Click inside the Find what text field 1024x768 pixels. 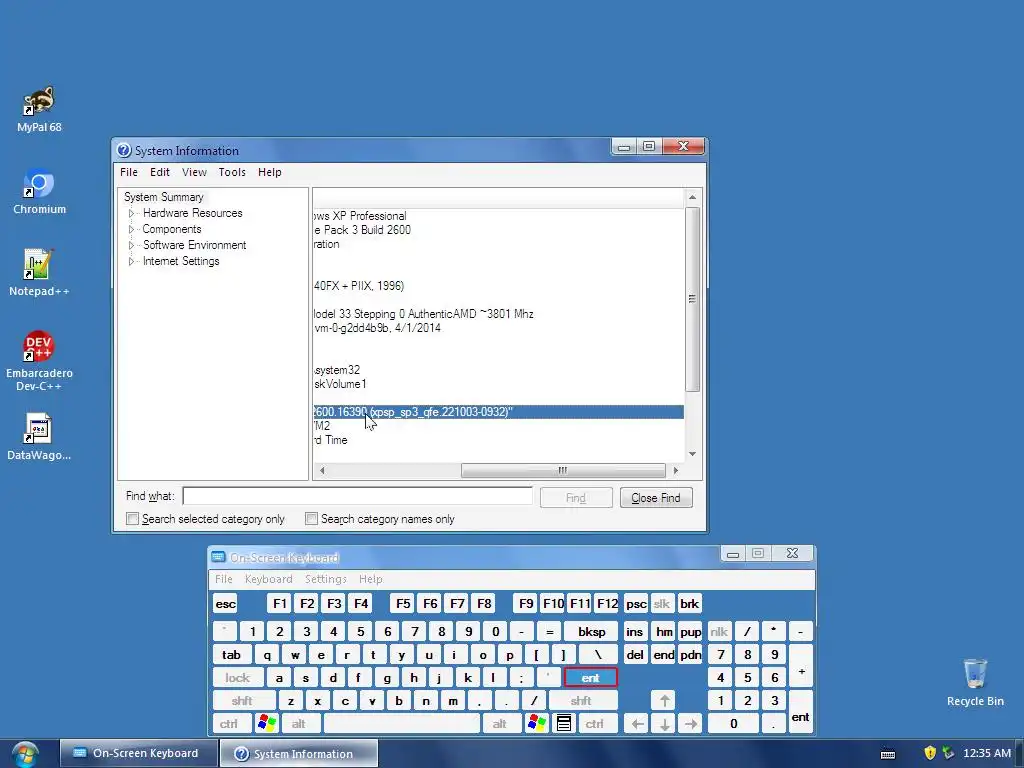(x=357, y=496)
